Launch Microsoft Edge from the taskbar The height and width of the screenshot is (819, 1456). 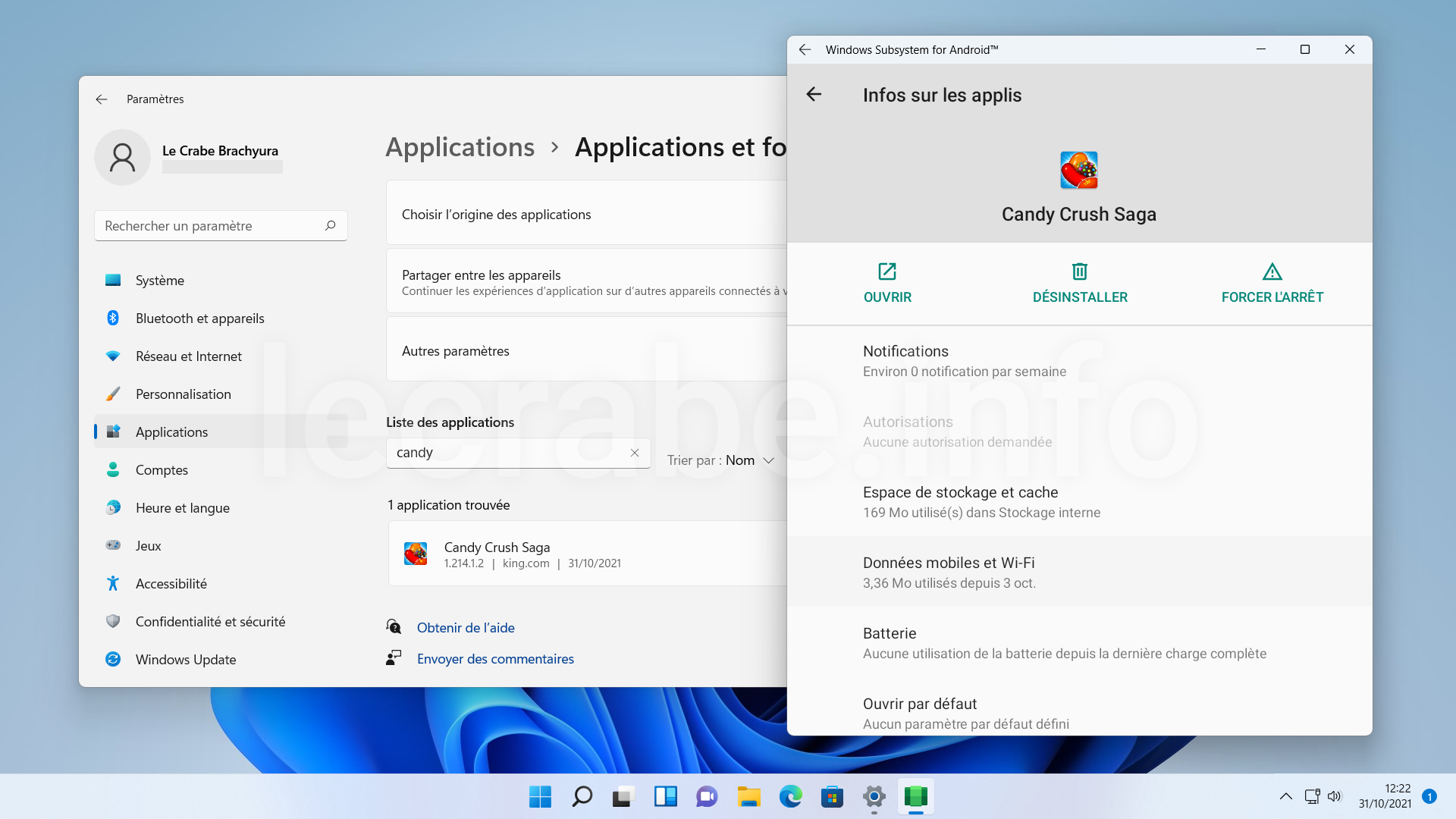click(790, 796)
